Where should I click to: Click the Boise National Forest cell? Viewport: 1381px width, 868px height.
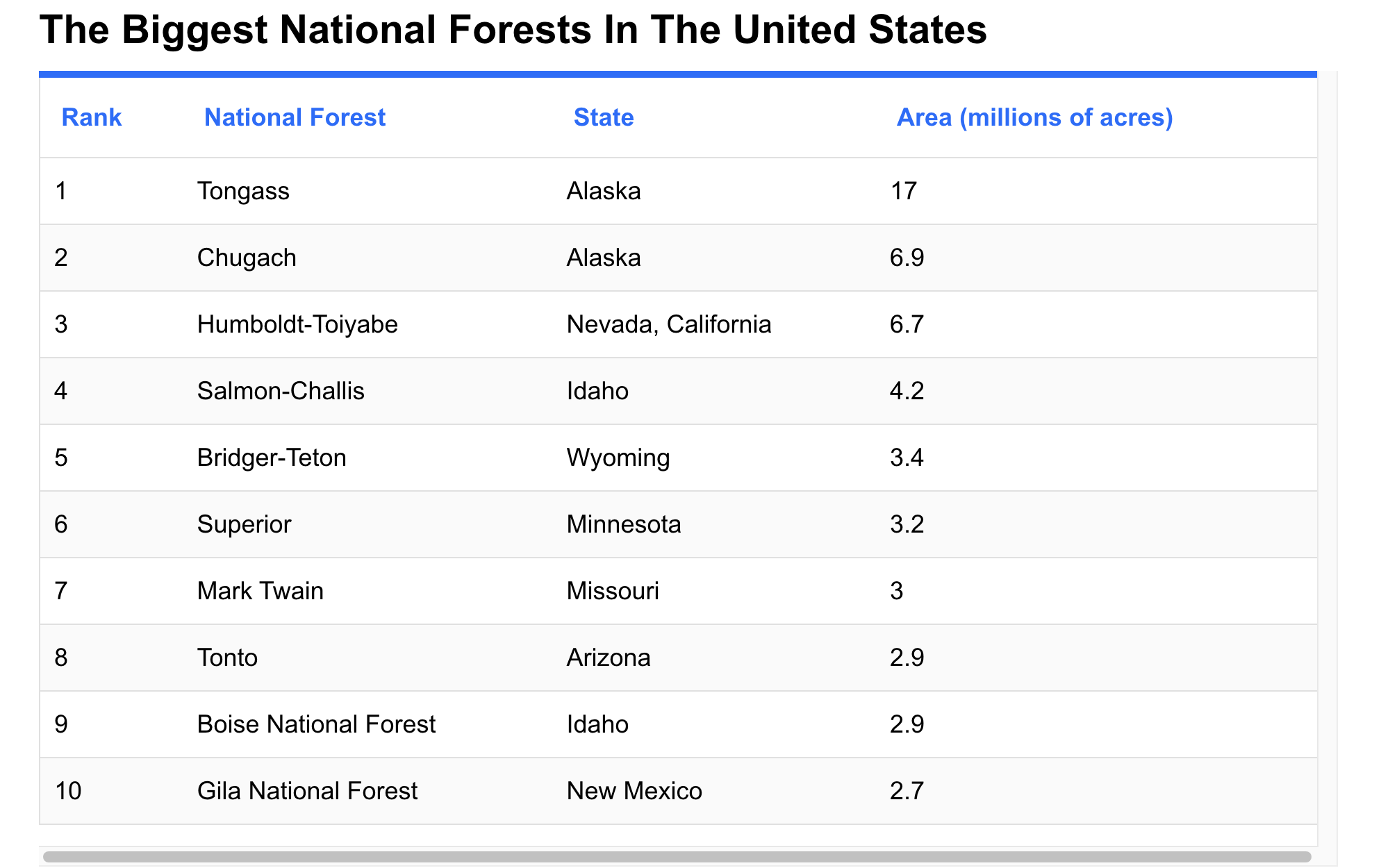(x=316, y=724)
